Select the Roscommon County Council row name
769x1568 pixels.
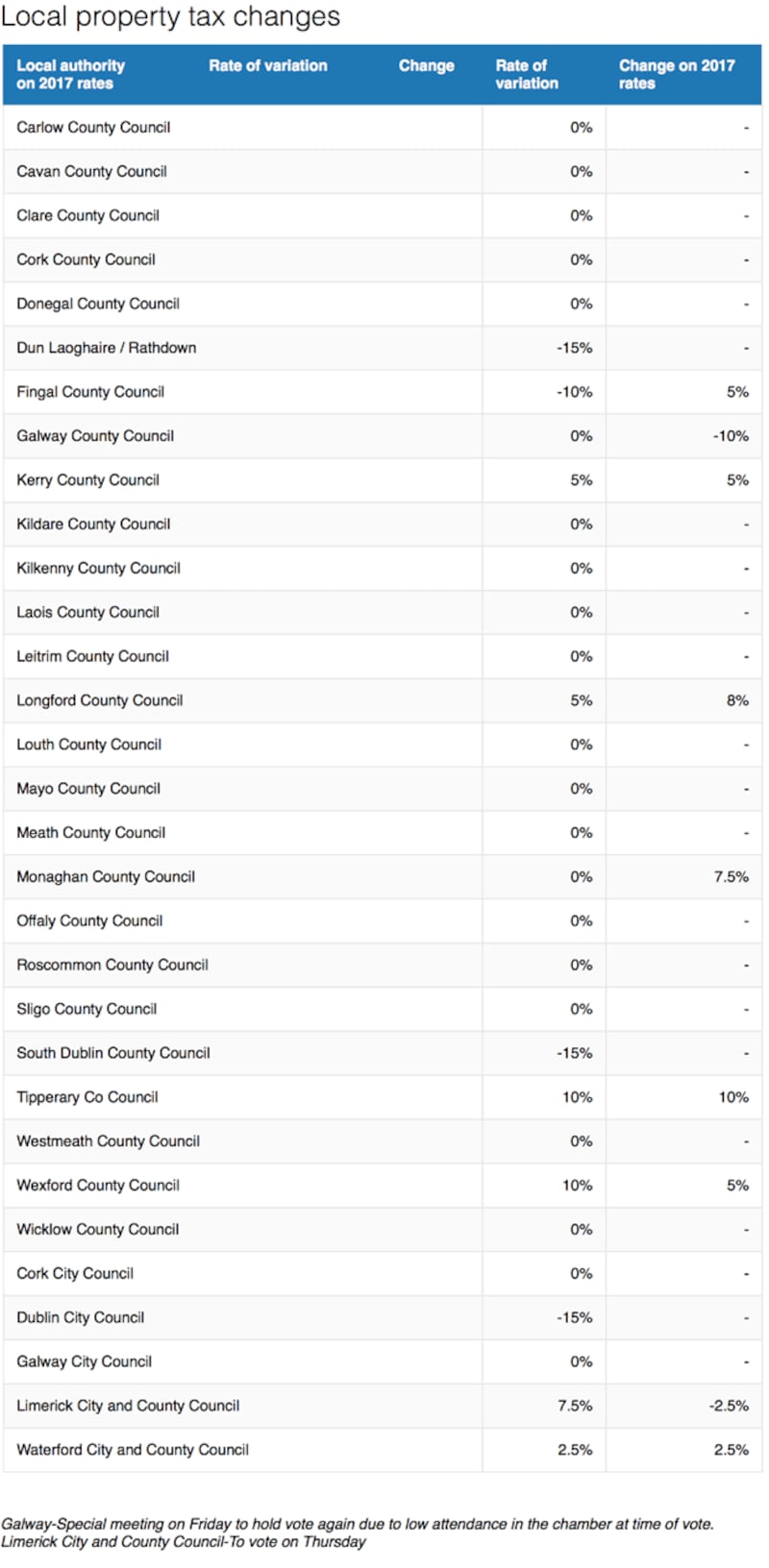pos(112,965)
